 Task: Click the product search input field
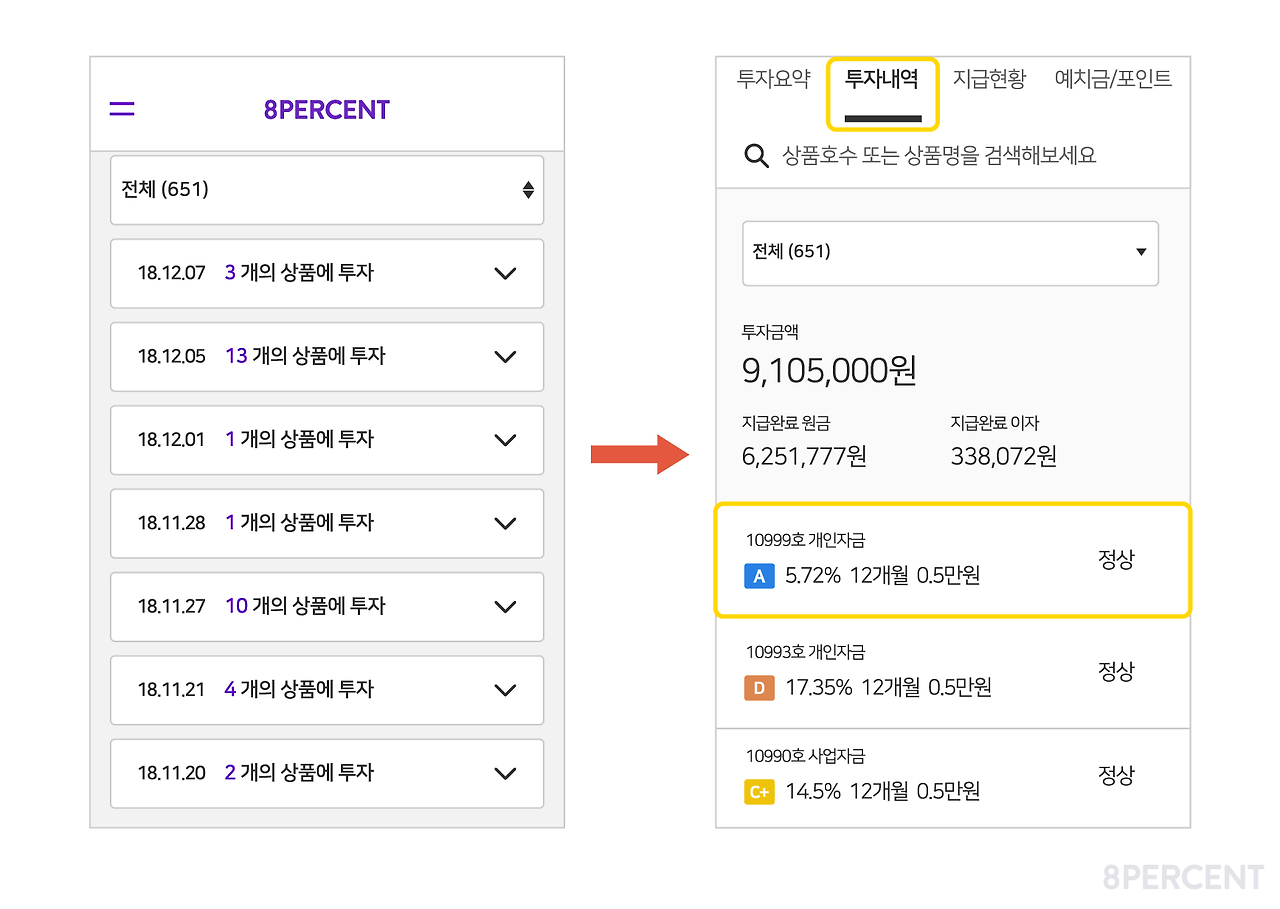click(x=940, y=155)
